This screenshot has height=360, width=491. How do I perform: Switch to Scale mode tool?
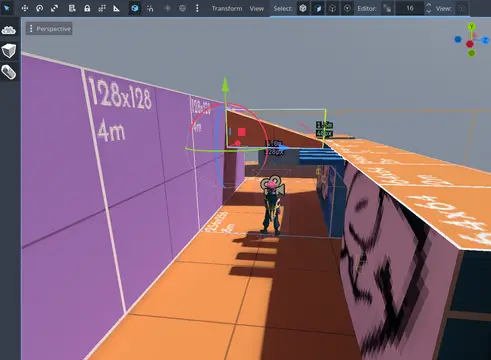coord(54,8)
